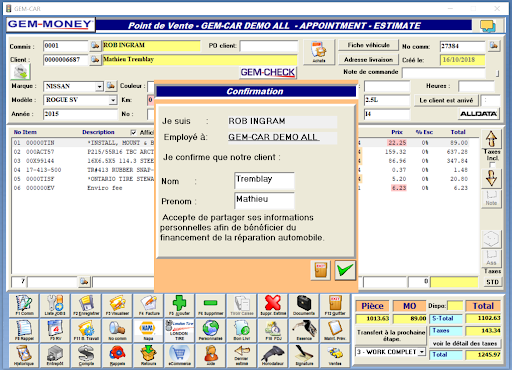The width and height of the screenshot is (512, 370).
Task: Click F3 Visualiser icon
Action: (x=117, y=305)
